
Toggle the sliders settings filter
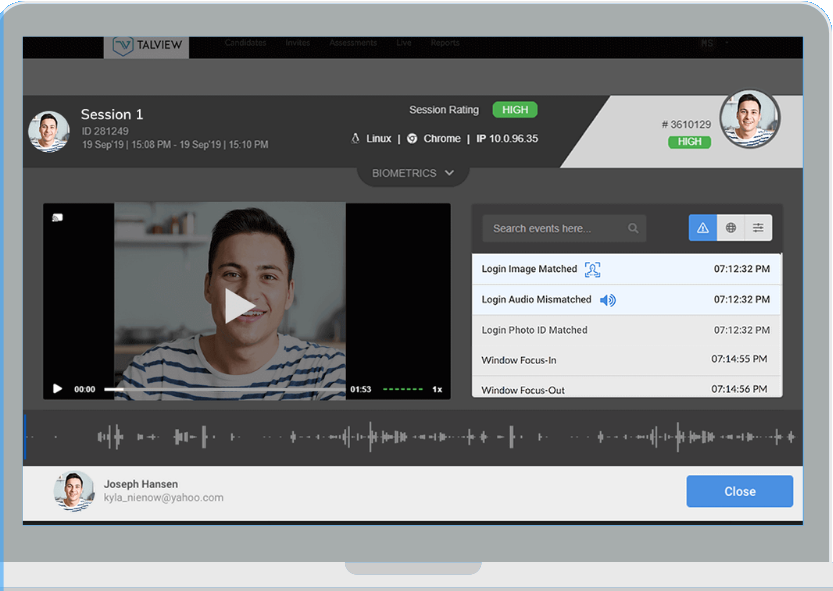pos(759,228)
